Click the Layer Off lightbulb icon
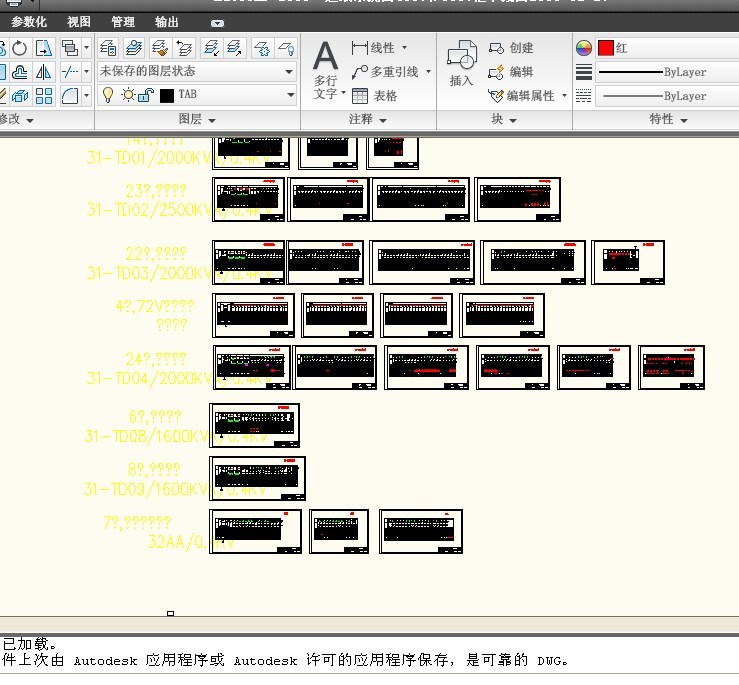The height and width of the screenshot is (685, 739). (286, 48)
